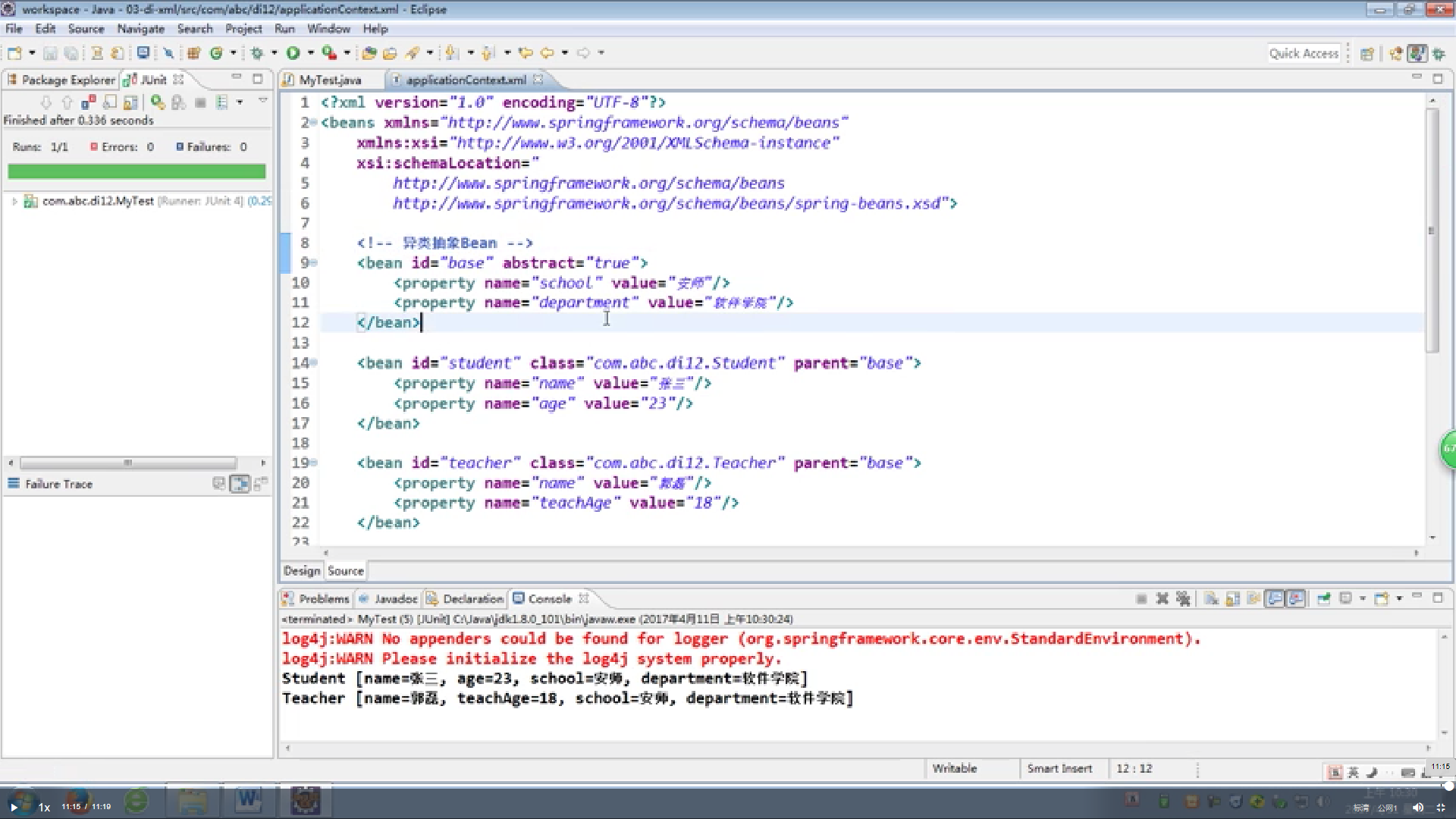Click Test Run History icon in JUnit
Screen dimensions: 1456x819
point(222,102)
